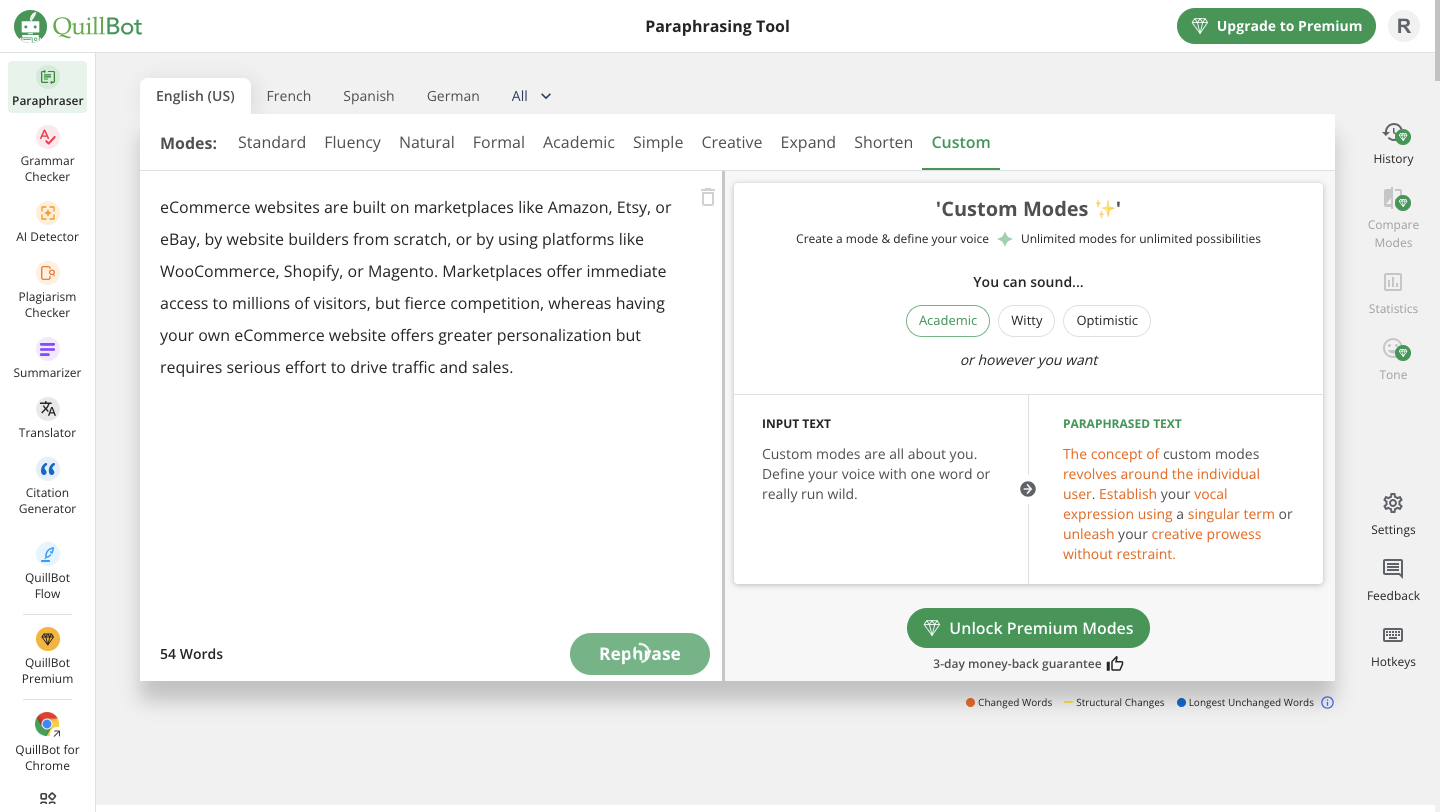Image resolution: width=1440 pixels, height=812 pixels.
Task: Open the Translator tool
Action: coord(47,419)
